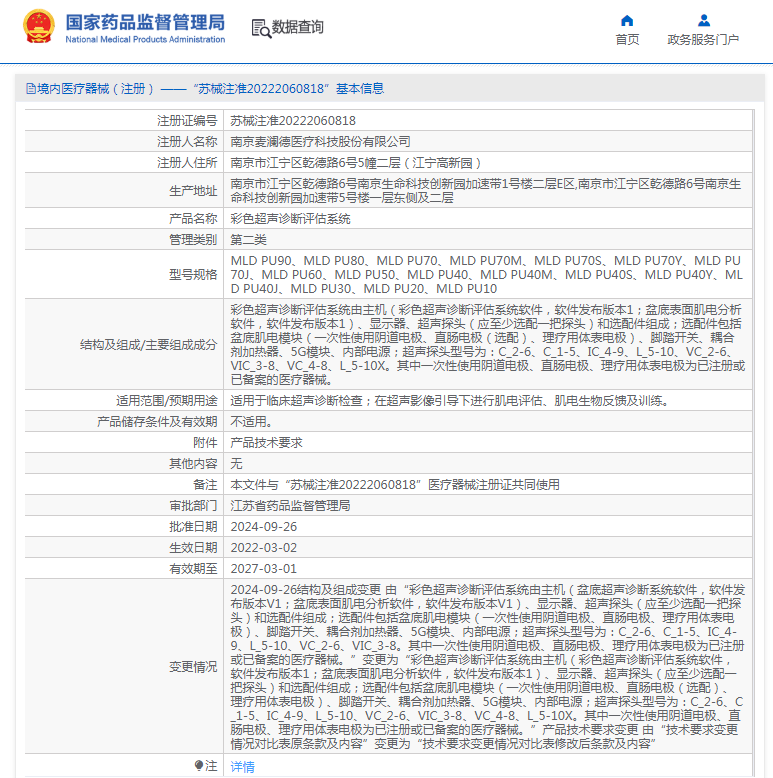This screenshot has height=778, width=773.
Task: Select other content value 无
Action: tap(236, 463)
